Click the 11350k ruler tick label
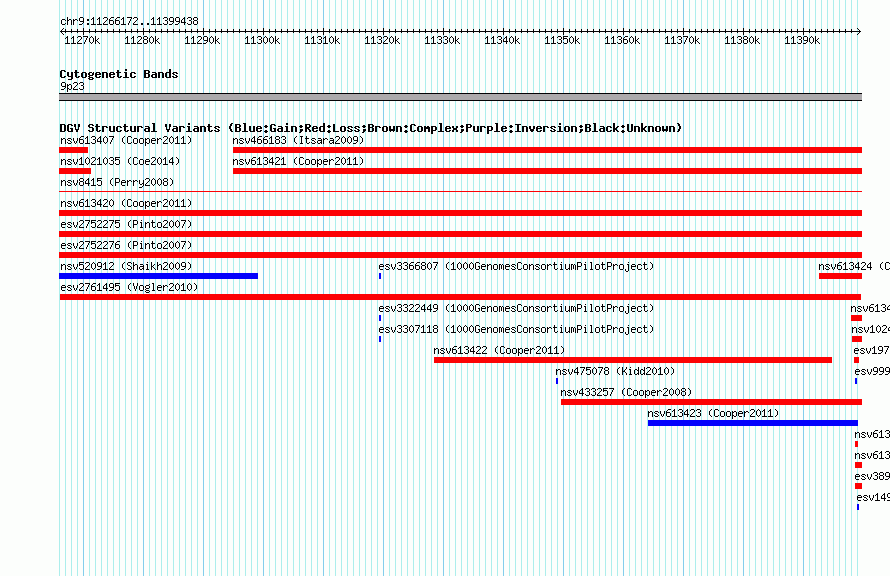890x576 pixels. tap(562, 40)
